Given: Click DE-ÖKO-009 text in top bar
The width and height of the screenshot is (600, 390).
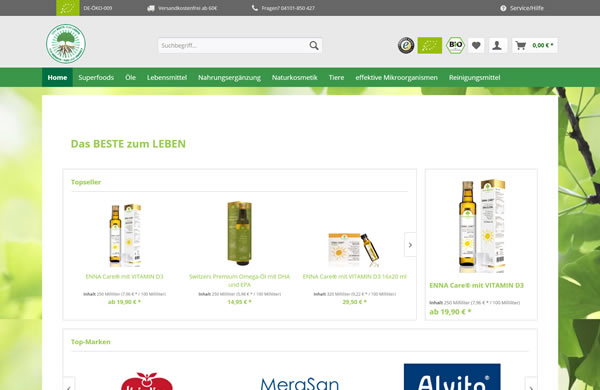Looking at the screenshot, I should 98,8.
